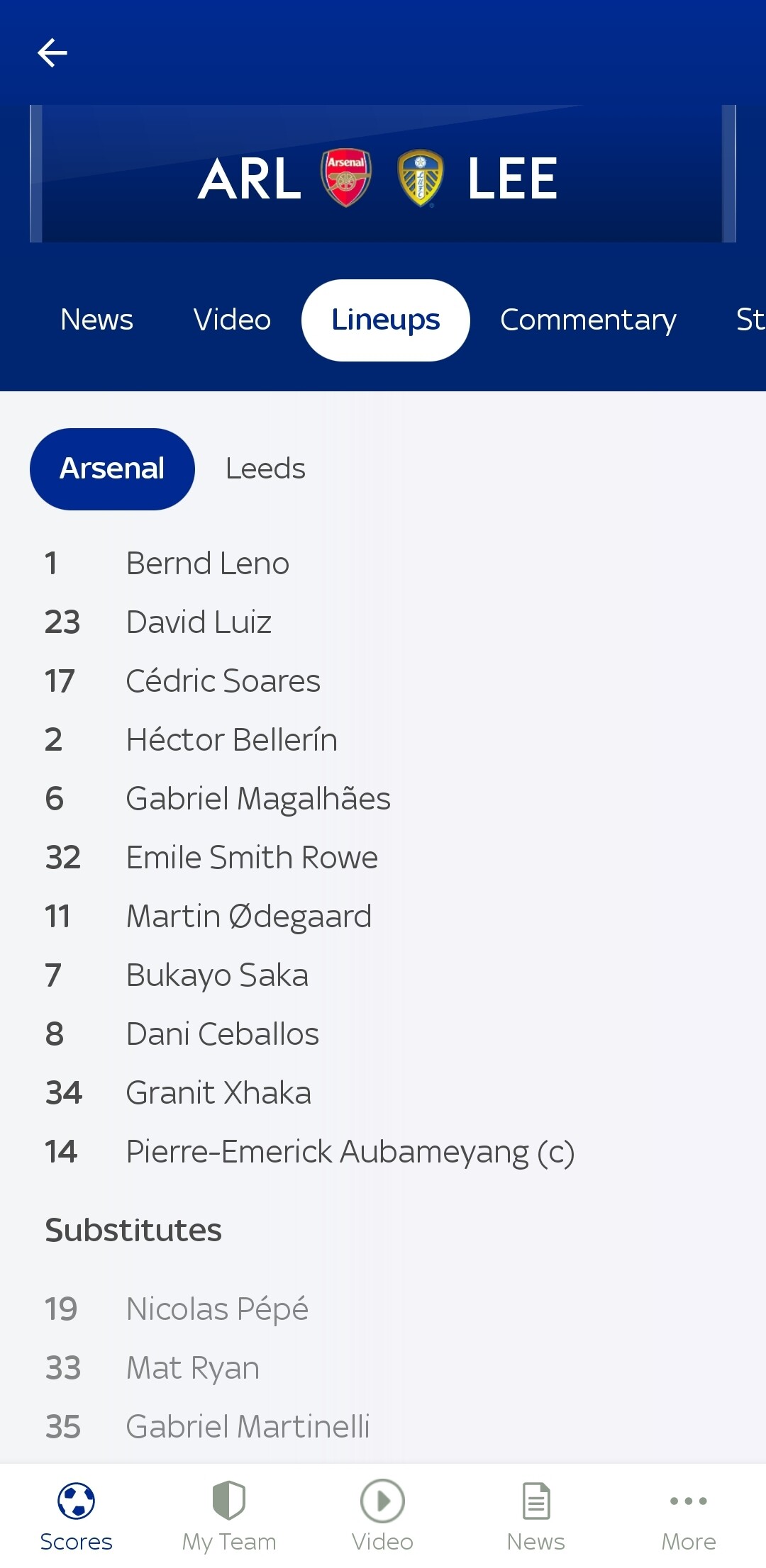The height and width of the screenshot is (1568, 766).
Task: Tap substitute Nicolas Pépé
Action: click(x=217, y=1309)
